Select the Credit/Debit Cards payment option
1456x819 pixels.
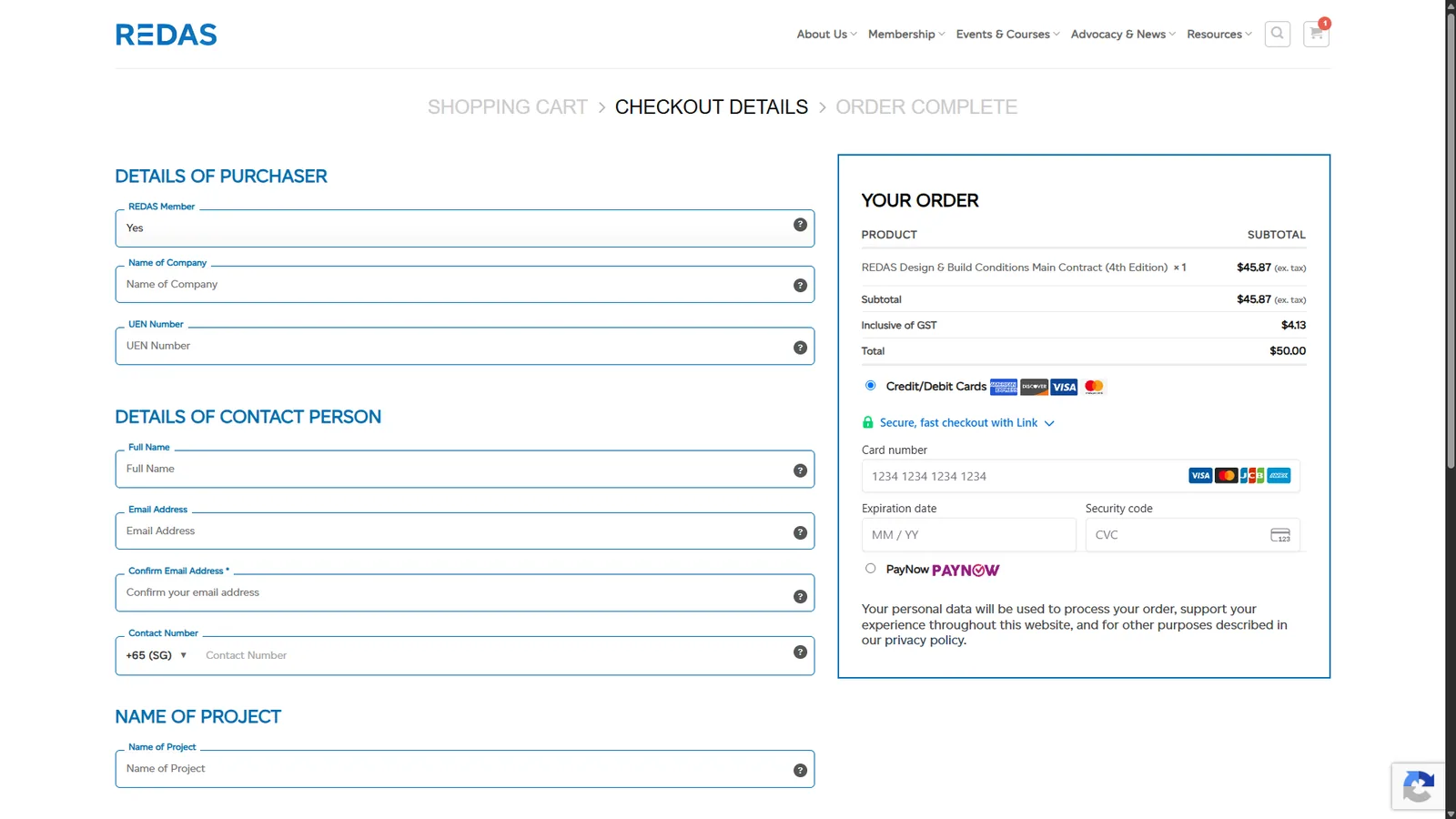click(x=871, y=386)
